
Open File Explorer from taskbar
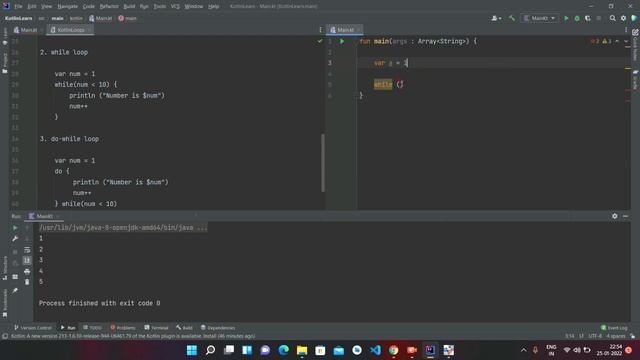pyautogui.click(x=302, y=350)
